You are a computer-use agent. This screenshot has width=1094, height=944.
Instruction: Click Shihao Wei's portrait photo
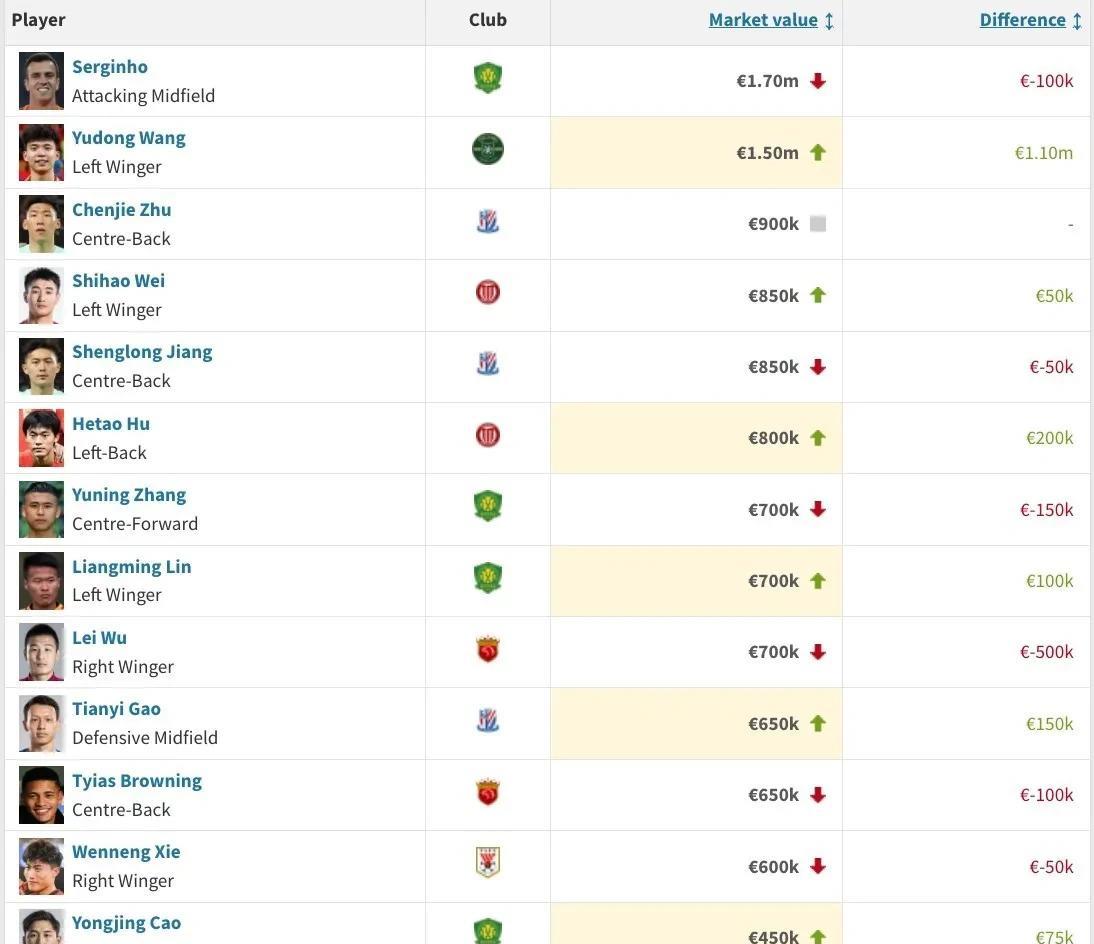click(x=41, y=296)
